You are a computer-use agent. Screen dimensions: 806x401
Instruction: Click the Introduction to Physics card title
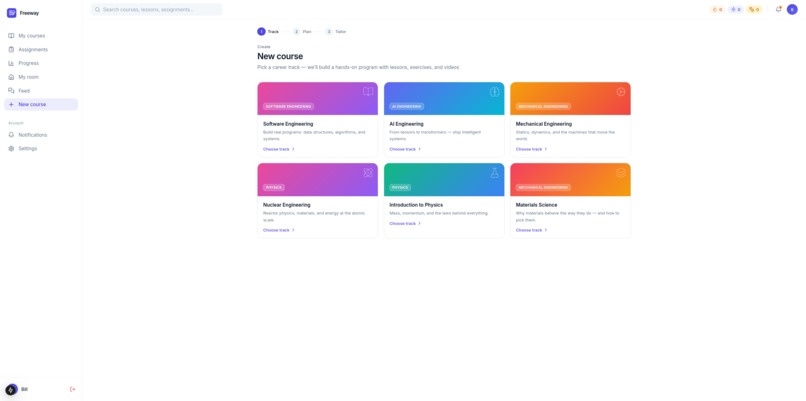pyautogui.click(x=416, y=205)
